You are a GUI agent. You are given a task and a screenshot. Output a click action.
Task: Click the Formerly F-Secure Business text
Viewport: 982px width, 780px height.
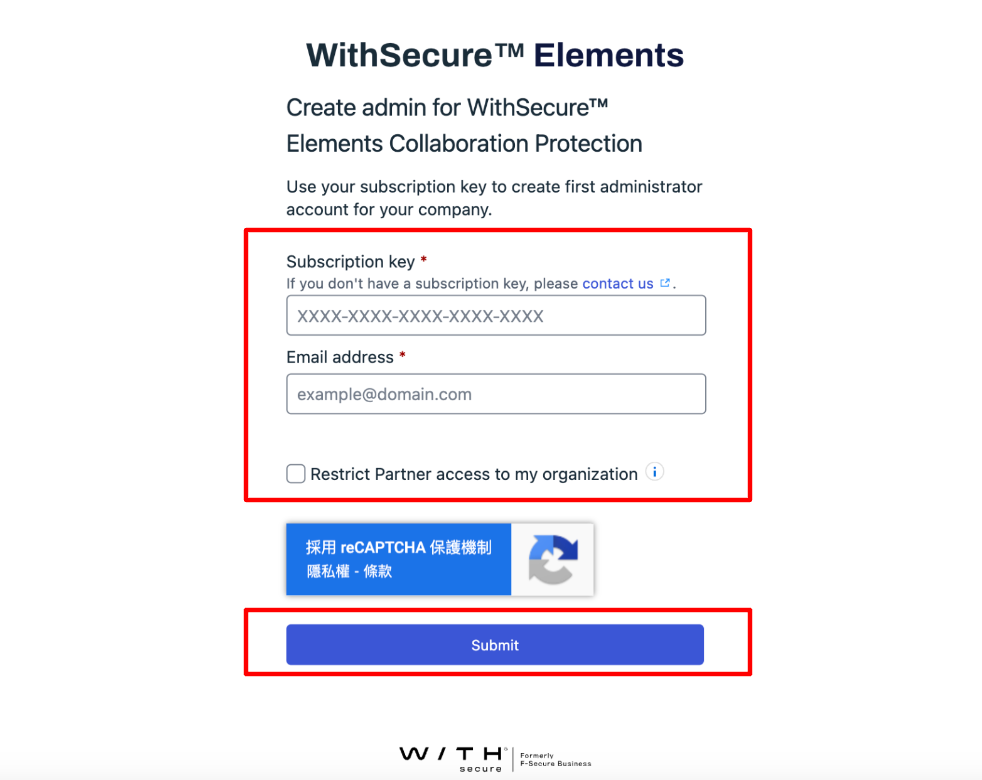555,759
